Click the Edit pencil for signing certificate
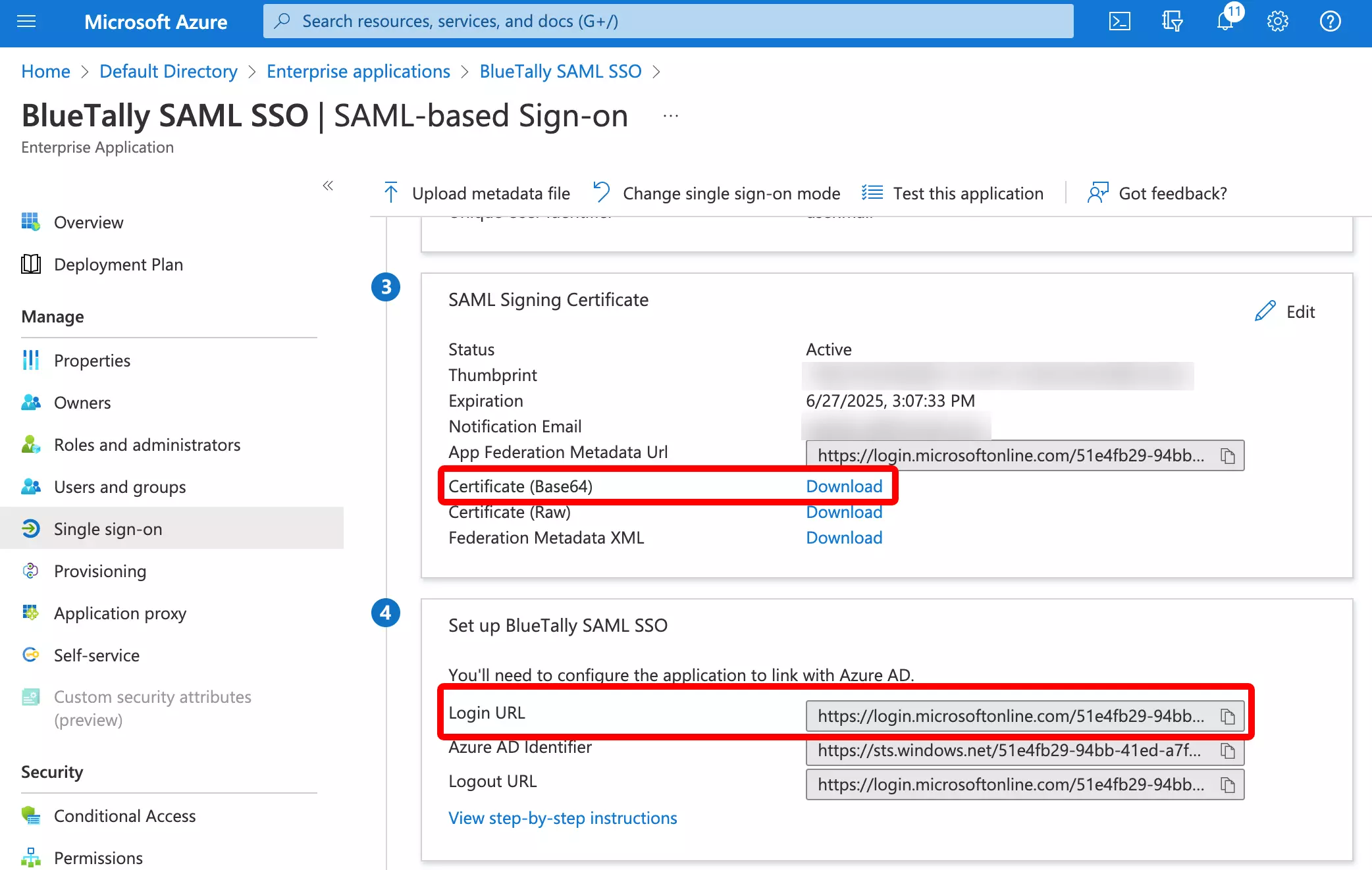 pos(1284,311)
